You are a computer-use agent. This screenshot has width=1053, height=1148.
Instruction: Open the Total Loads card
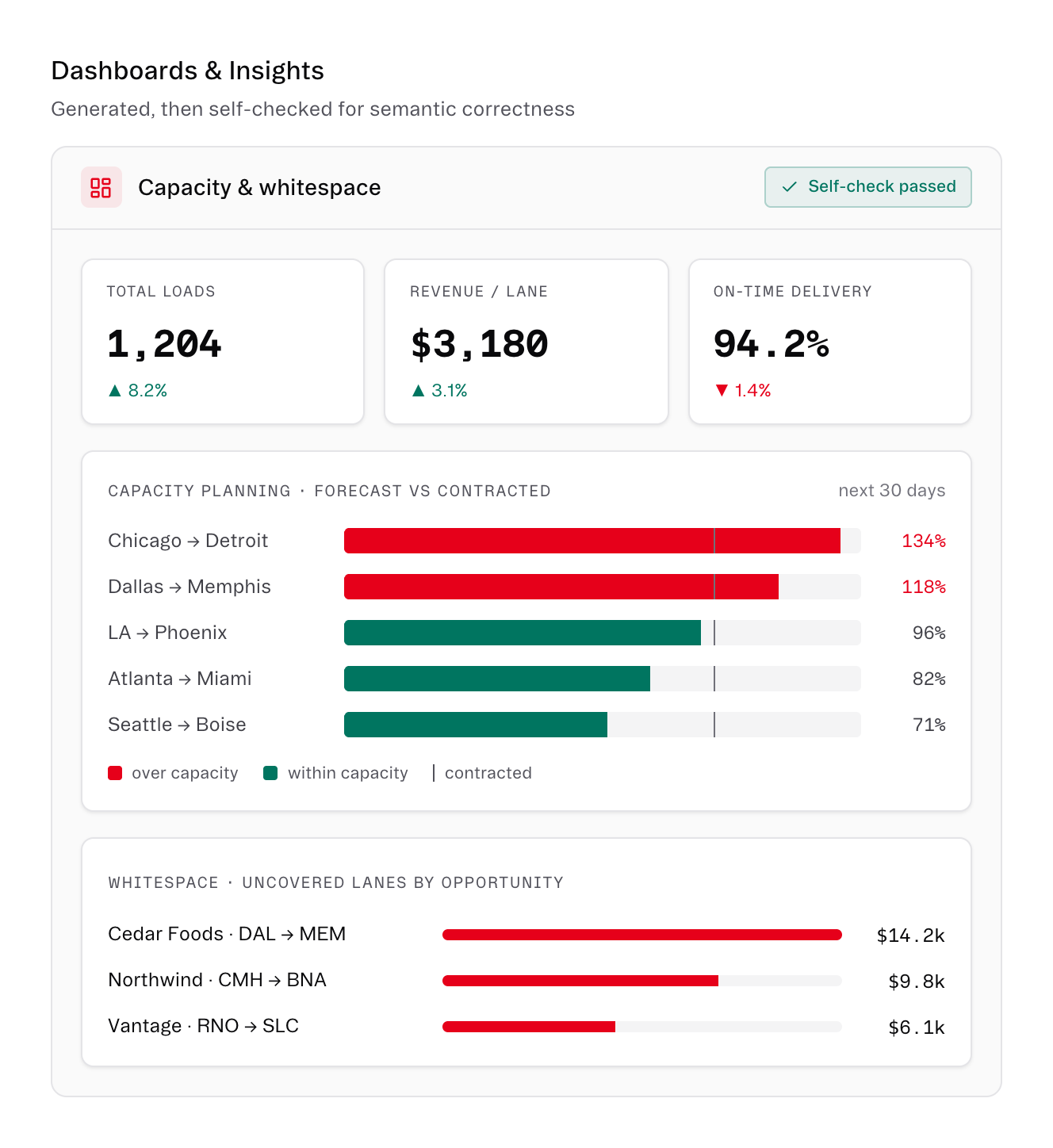[x=223, y=342]
